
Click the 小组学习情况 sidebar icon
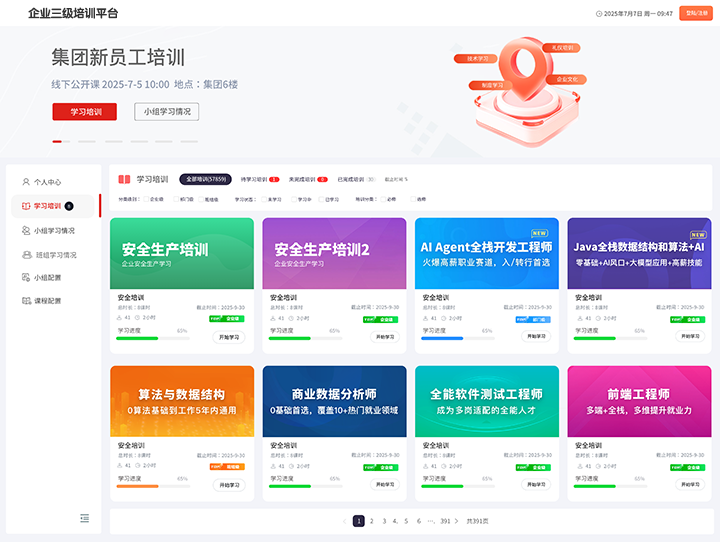coord(26,230)
